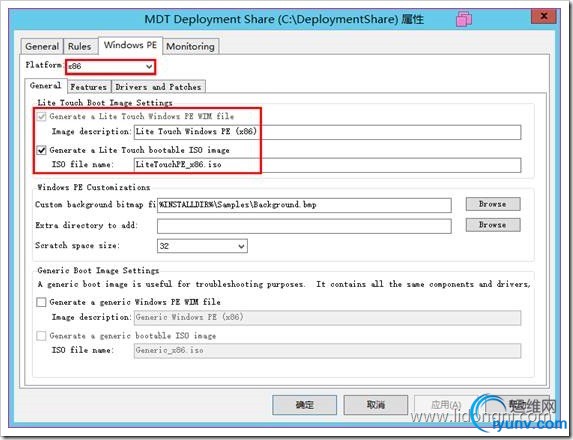The image size is (573, 440).
Task: Click the Generic Windows PE image description field
Action: click(x=327, y=318)
